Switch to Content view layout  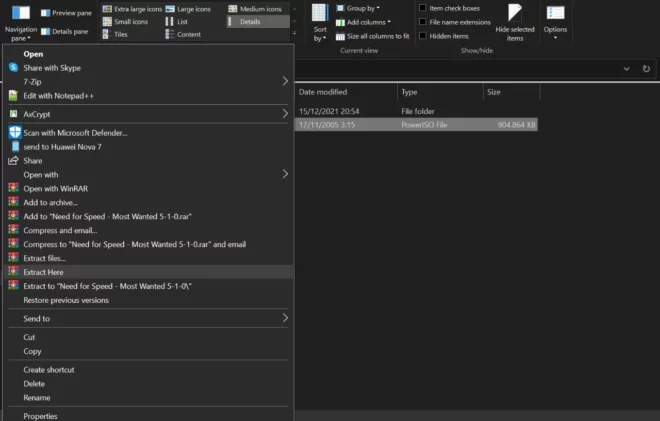point(183,34)
